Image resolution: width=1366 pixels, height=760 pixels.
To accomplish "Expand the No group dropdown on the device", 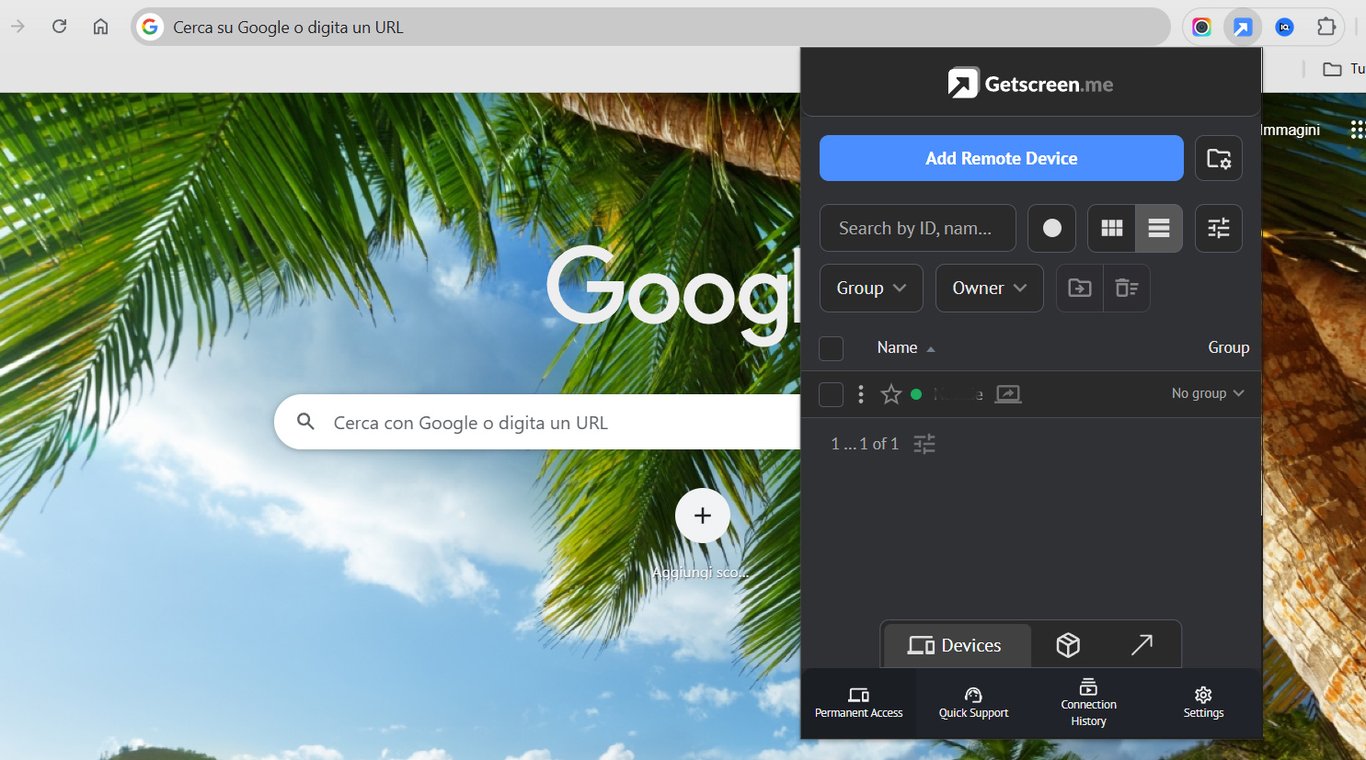I will coord(1207,393).
